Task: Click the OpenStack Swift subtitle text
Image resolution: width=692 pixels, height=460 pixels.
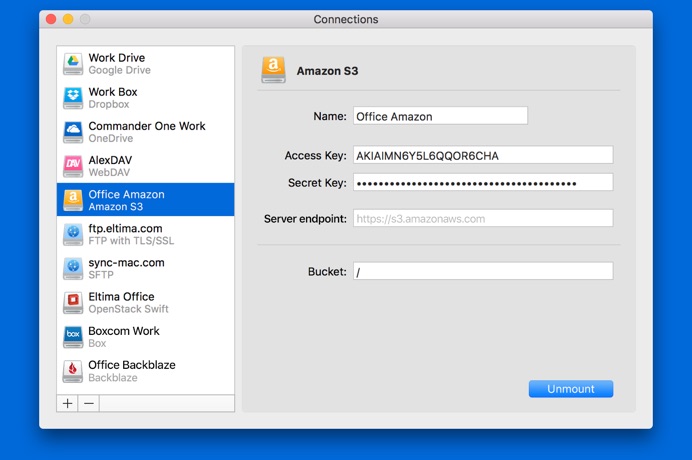Action: pos(128,309)
